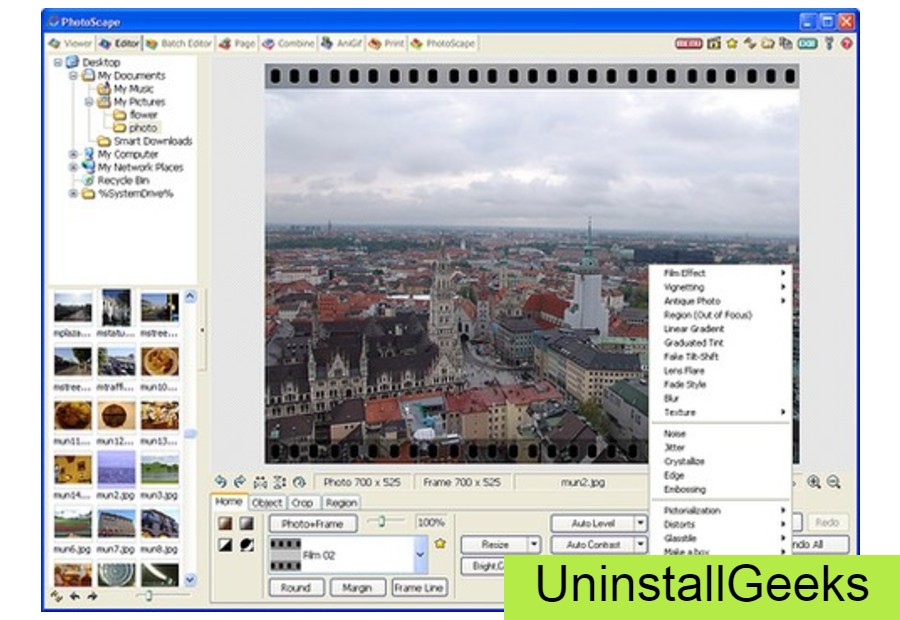The height and width of the screenshot is (620, 900).
Task: Open the red help question-mark icon
Action: pos(847,43)
